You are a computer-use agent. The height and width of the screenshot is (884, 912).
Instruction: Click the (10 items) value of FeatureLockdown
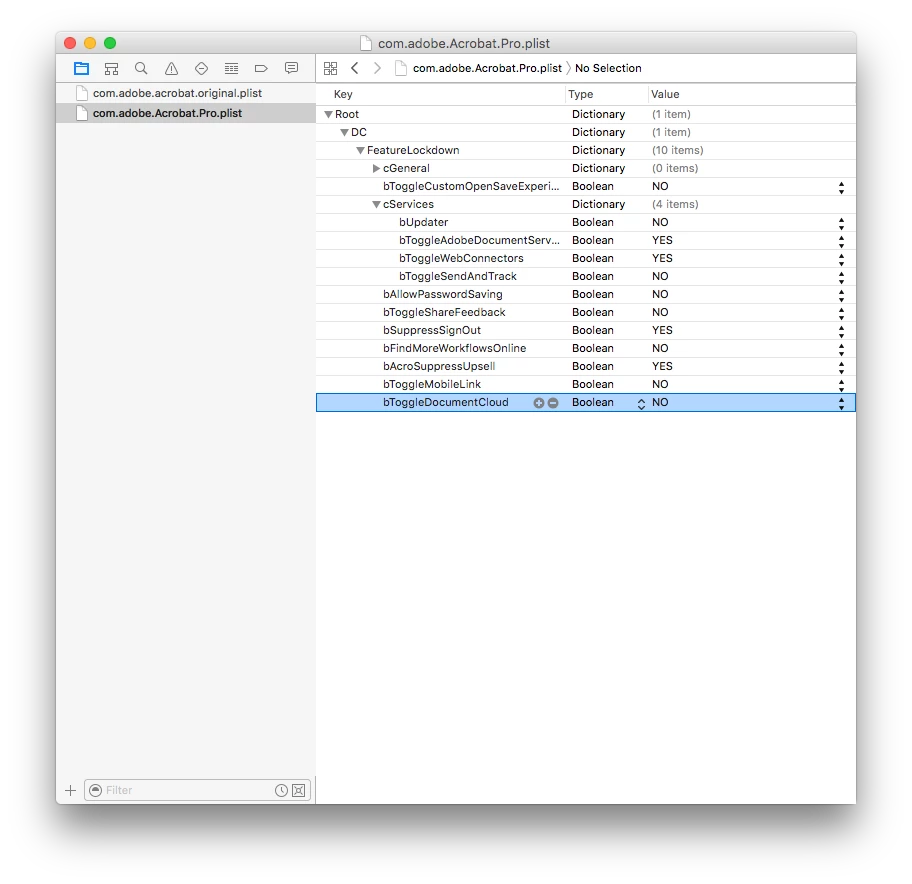(677, 151)
